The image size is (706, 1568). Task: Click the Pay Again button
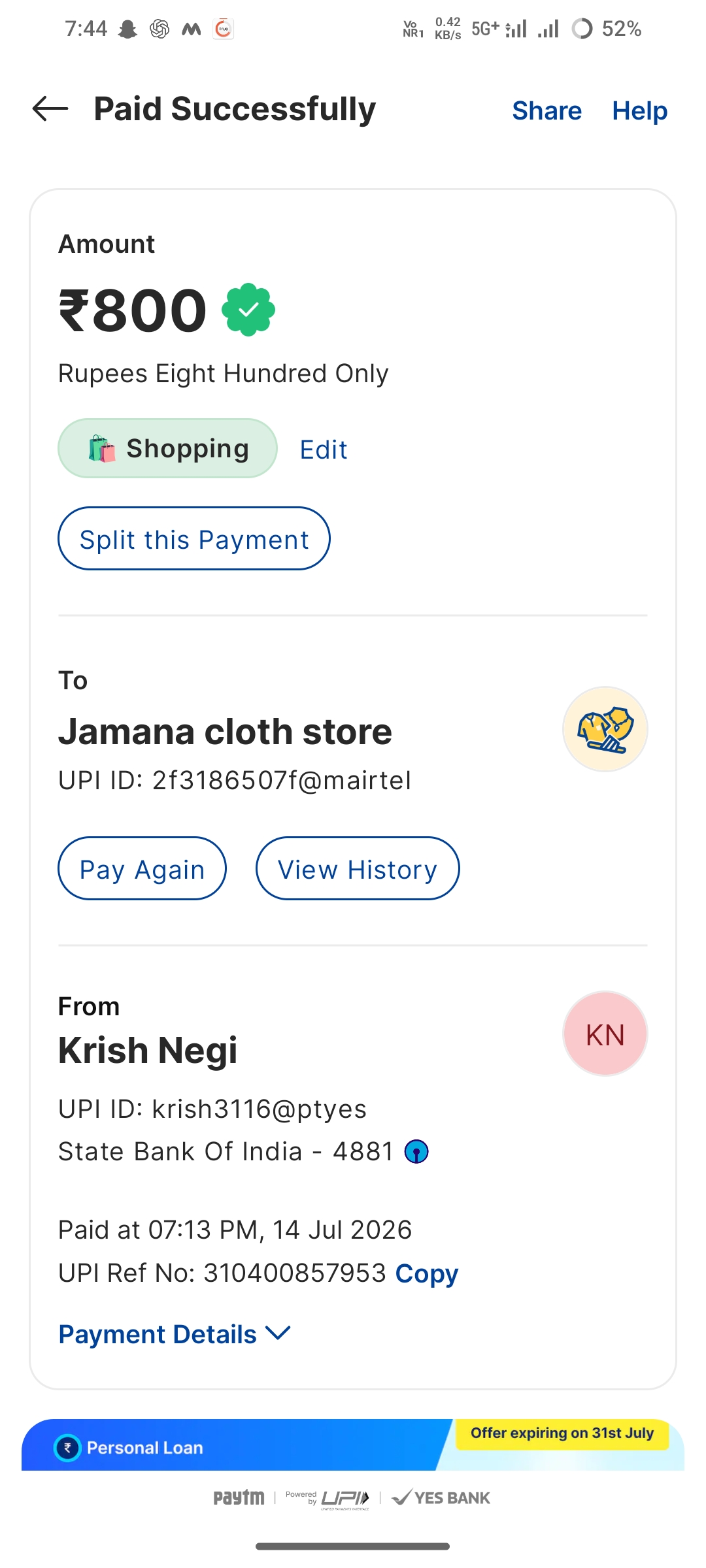(x=143, y=868)
